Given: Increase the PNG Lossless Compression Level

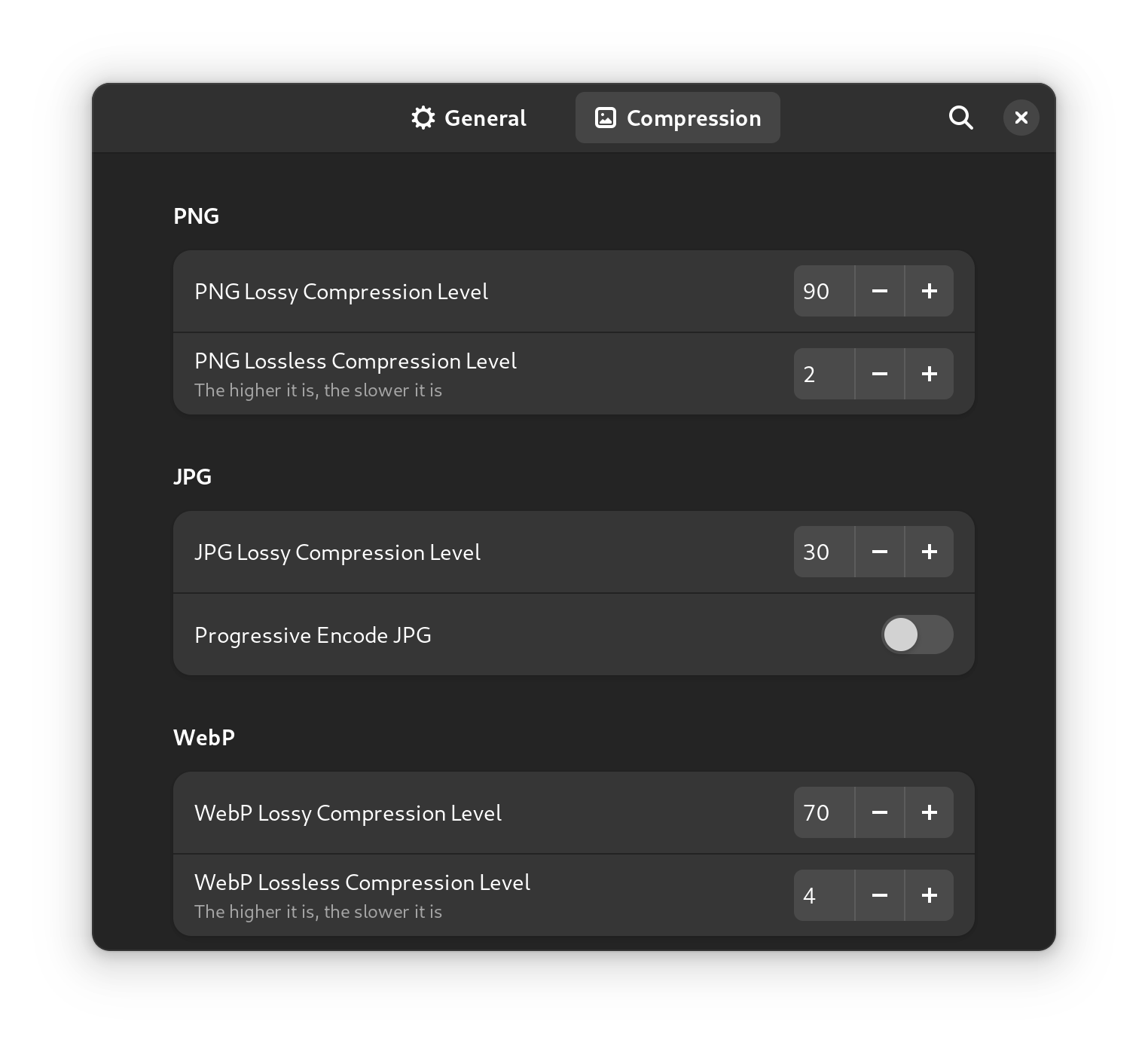Looking at the screenshot, I should tap(929, 373).
